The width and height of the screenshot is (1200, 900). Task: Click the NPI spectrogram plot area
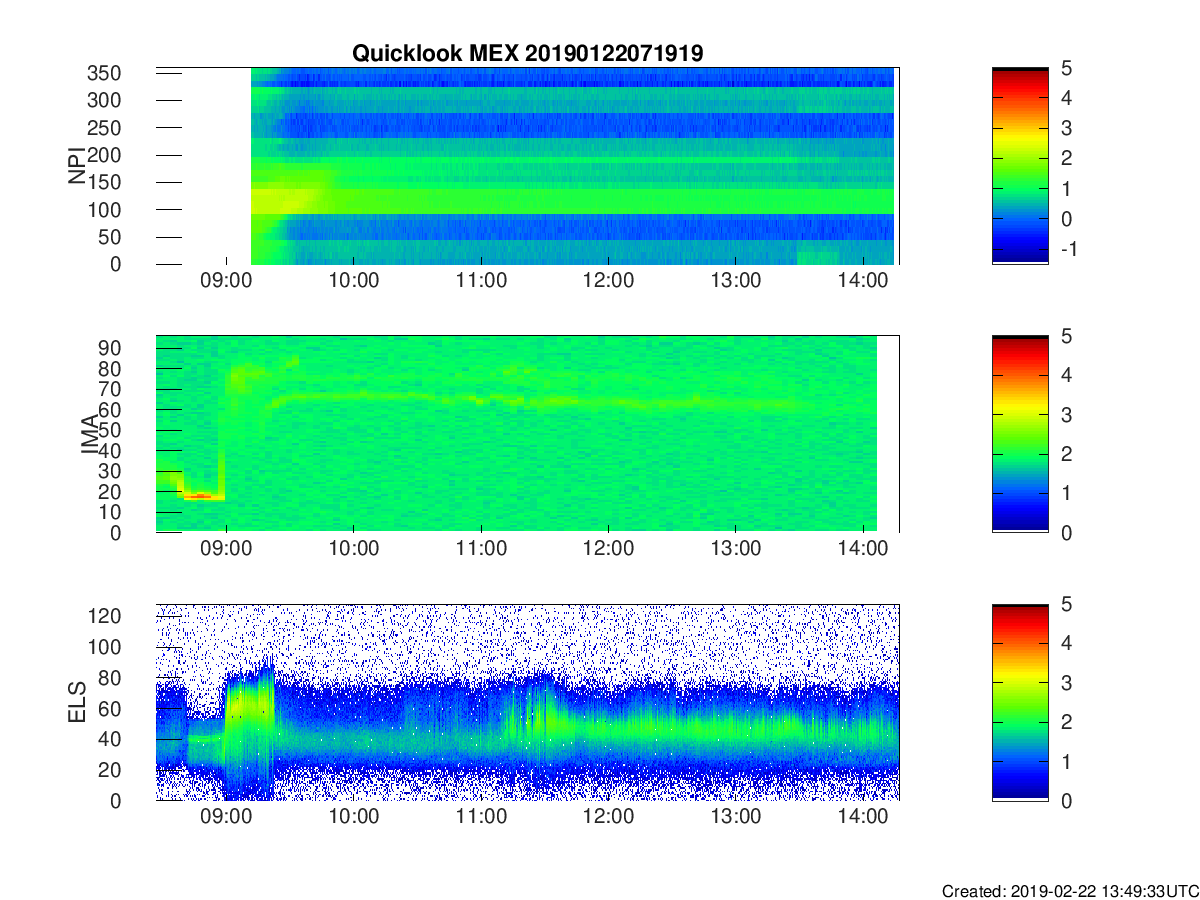click(x=527, y=166)
